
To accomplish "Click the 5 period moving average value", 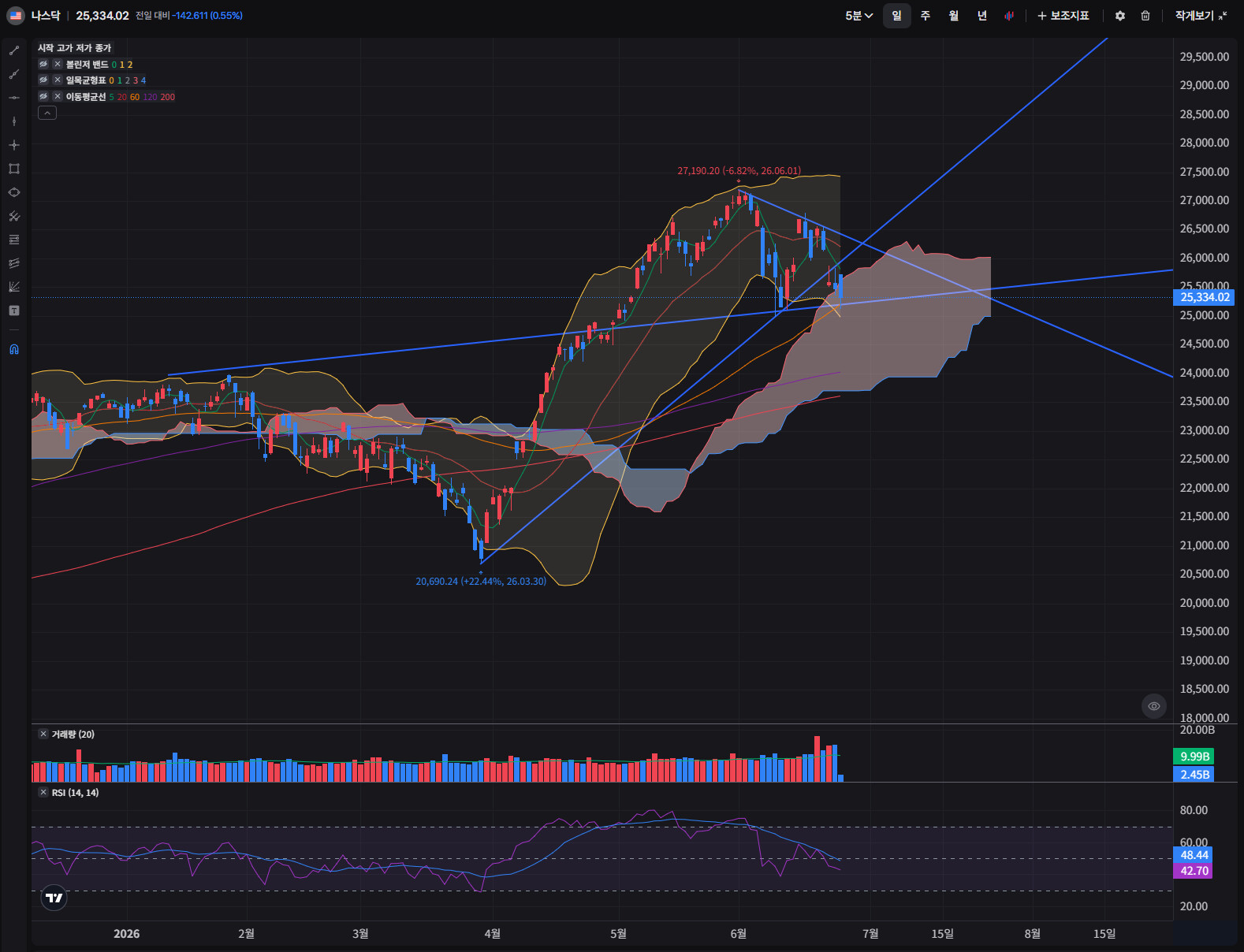I will tap(111, 97).
